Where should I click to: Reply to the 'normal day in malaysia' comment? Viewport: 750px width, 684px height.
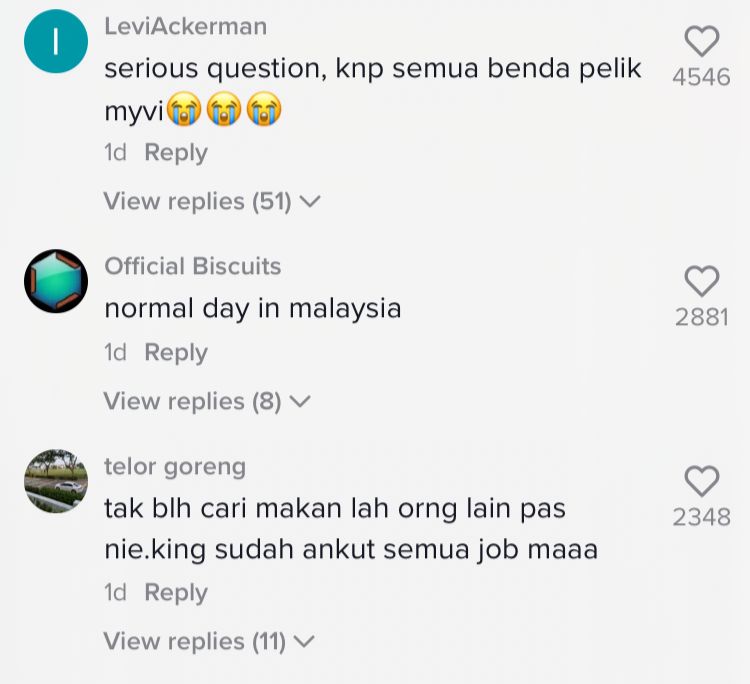(x=176, y=353)
